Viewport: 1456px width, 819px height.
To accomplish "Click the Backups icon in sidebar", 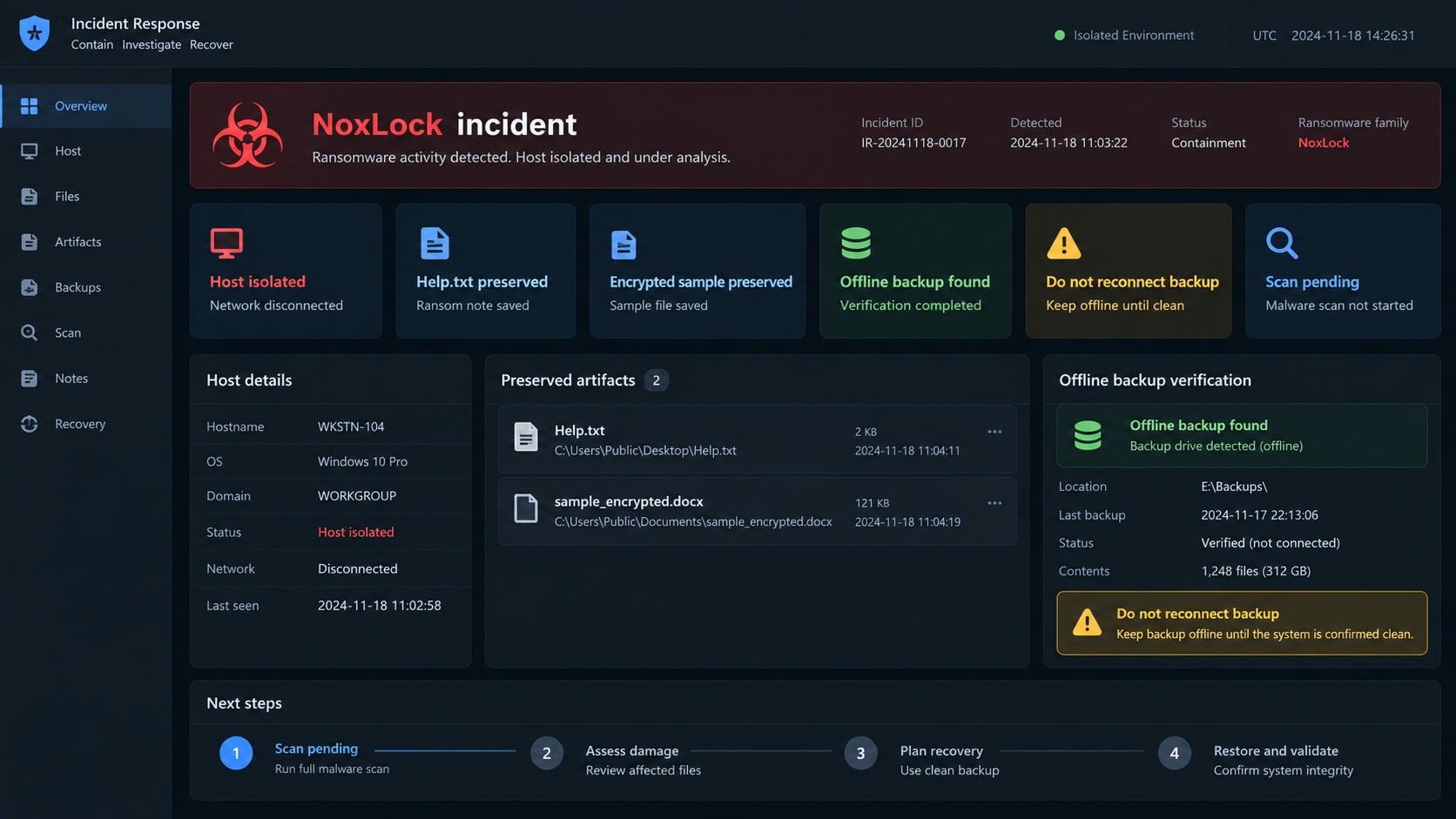I will pyautogui.click(x=29, y=287).
